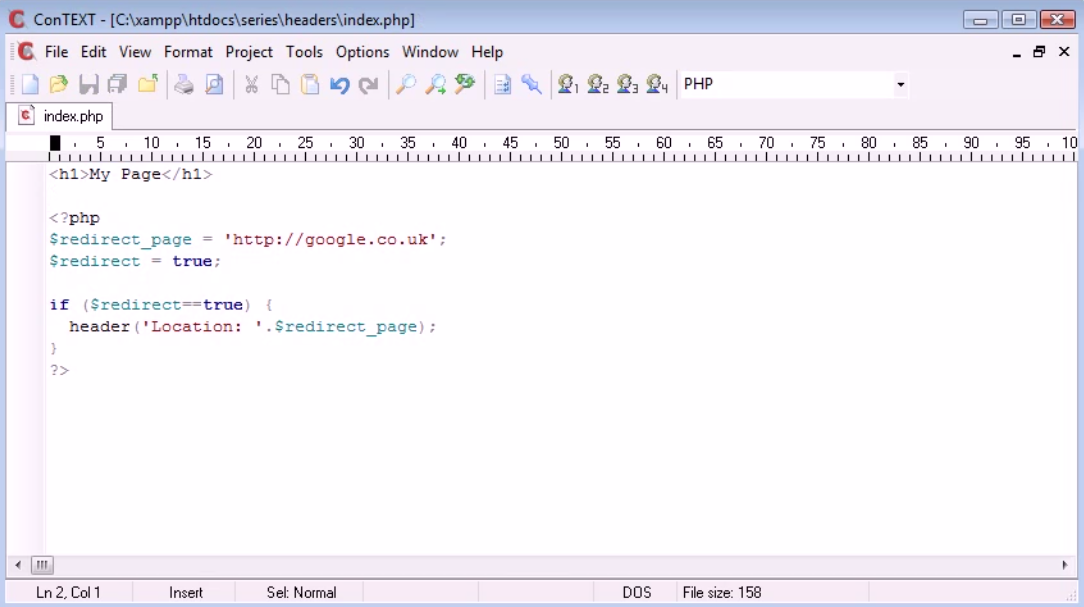Save all files toolbar icon
This screenshot has width=1084, height=607.
[x=118, y=84]
